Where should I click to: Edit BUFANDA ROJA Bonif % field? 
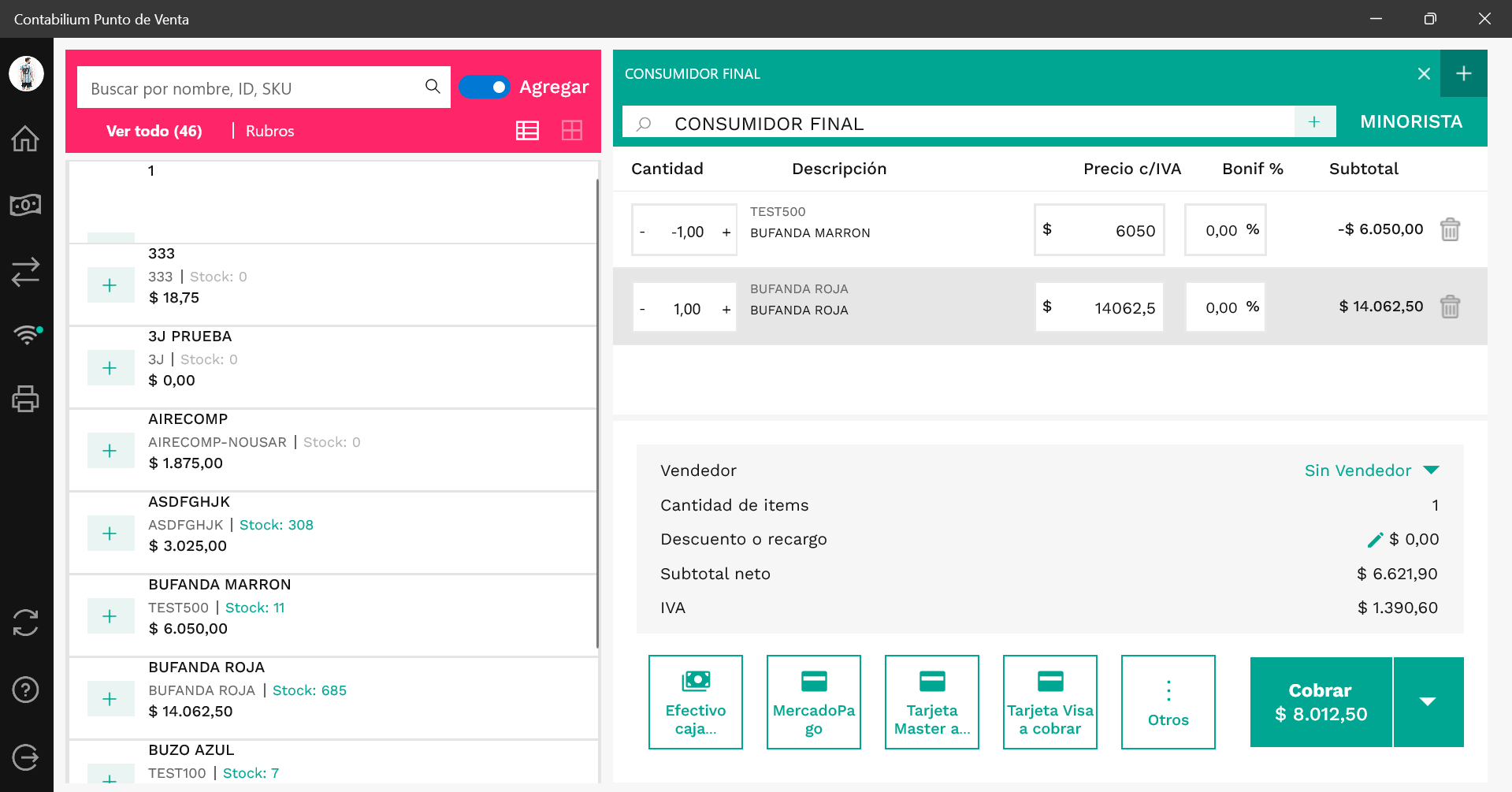pyautogui.click(x=1225, y=307)
